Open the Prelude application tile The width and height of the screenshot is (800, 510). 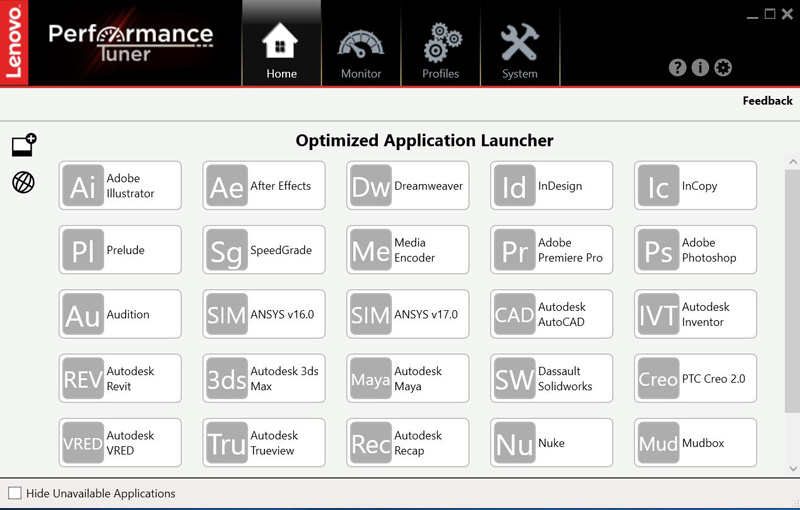(120, 250)
